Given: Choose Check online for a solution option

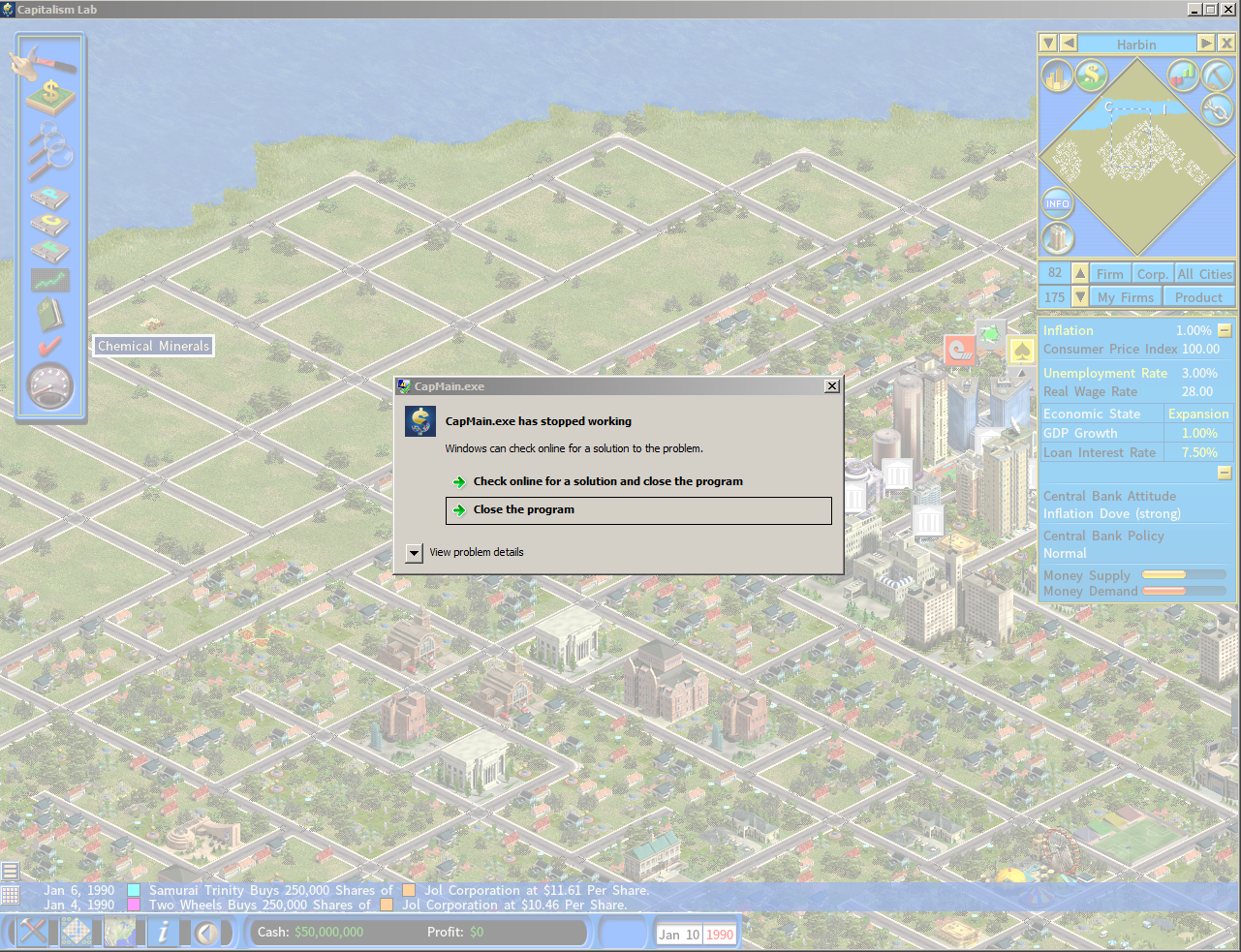Looking at the screenshot, I should click(x=638, y=481).
